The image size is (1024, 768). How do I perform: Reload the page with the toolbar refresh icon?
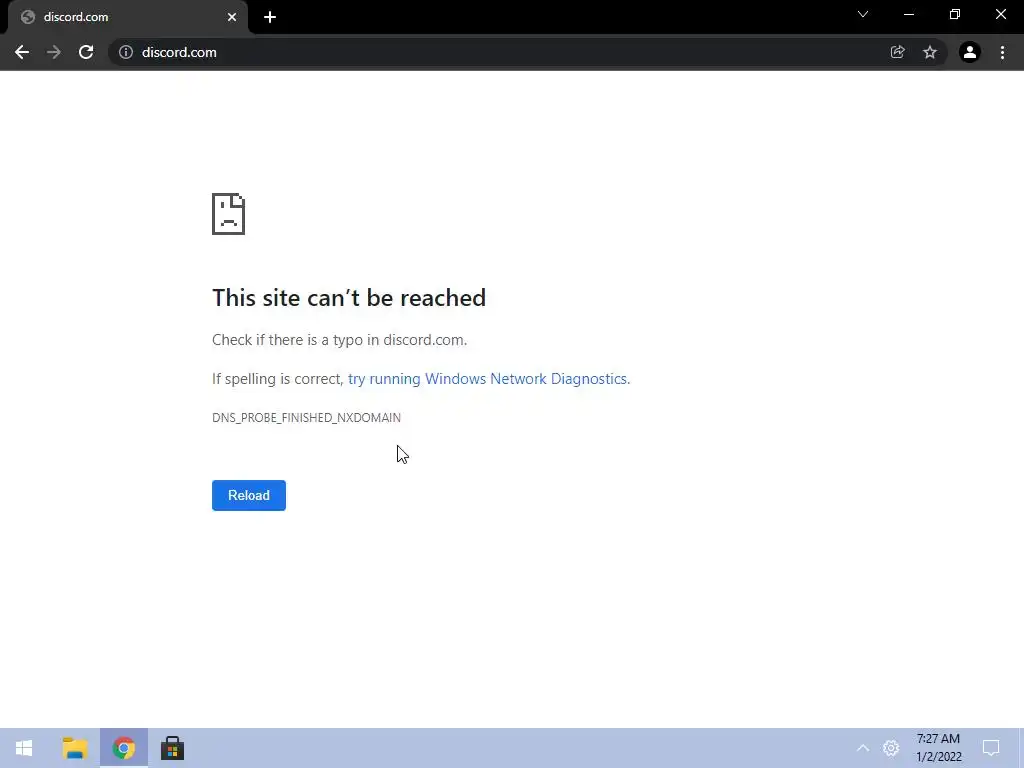(x=86, y=52)
